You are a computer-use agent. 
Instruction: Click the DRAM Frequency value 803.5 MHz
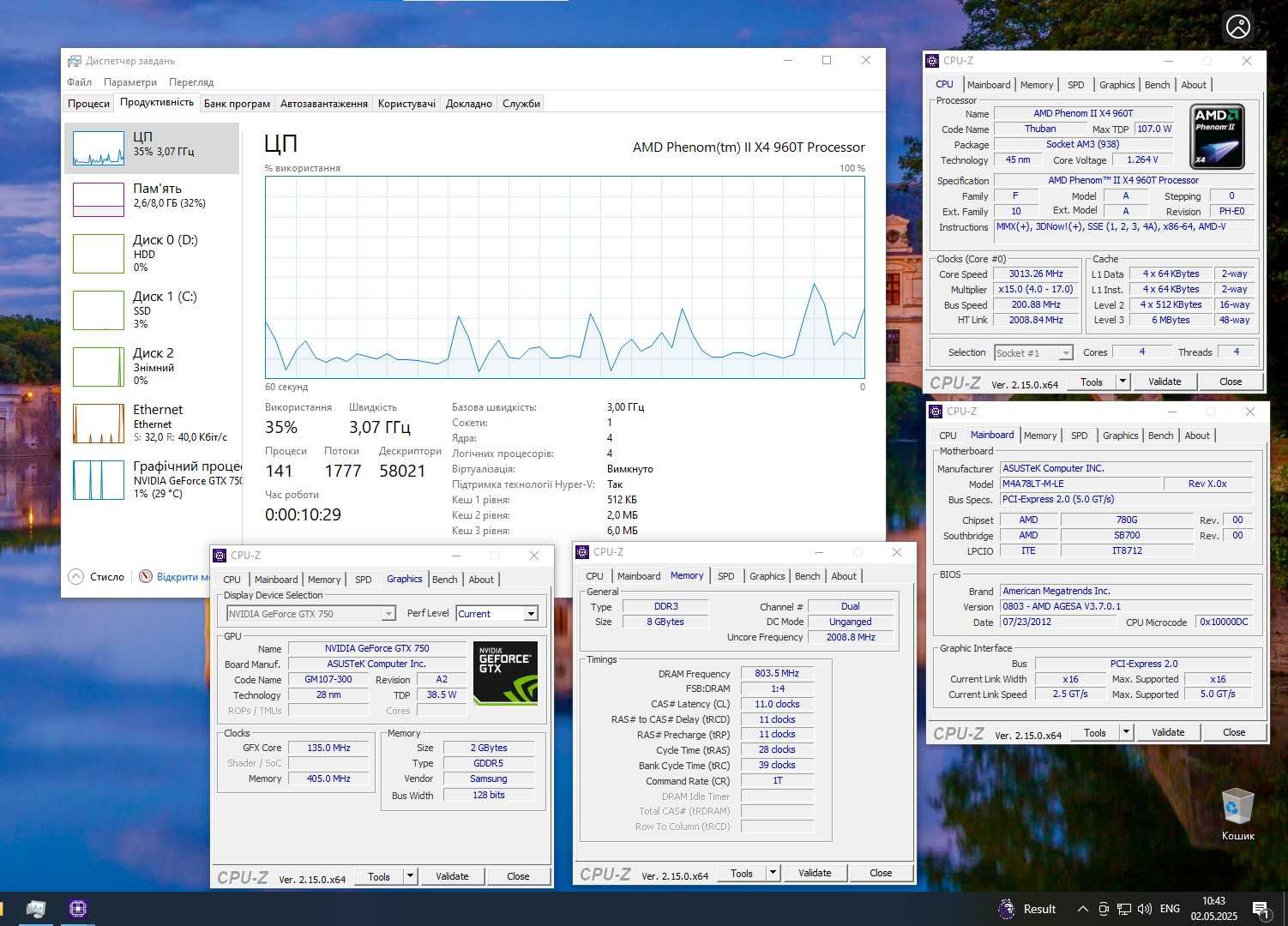[777, 674]
